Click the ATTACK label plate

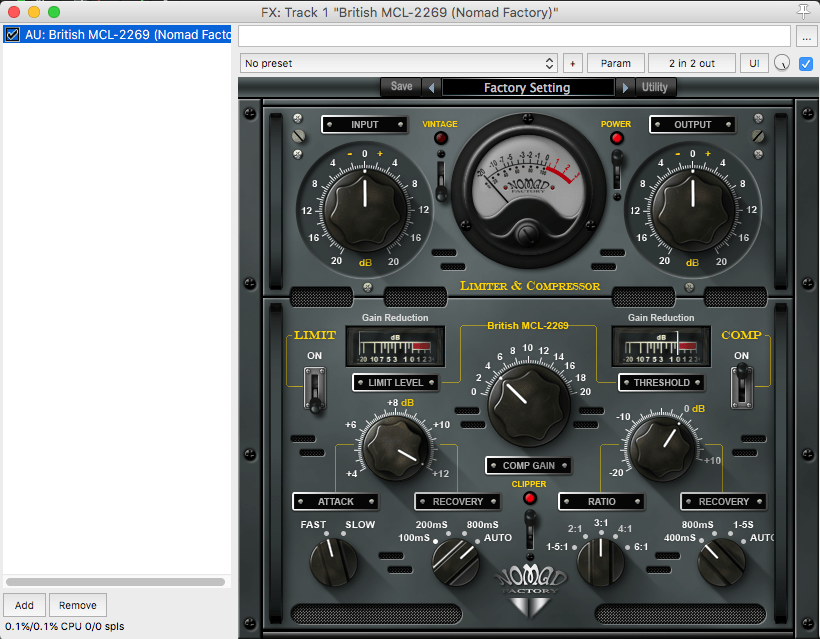click(x=336, y=501)
